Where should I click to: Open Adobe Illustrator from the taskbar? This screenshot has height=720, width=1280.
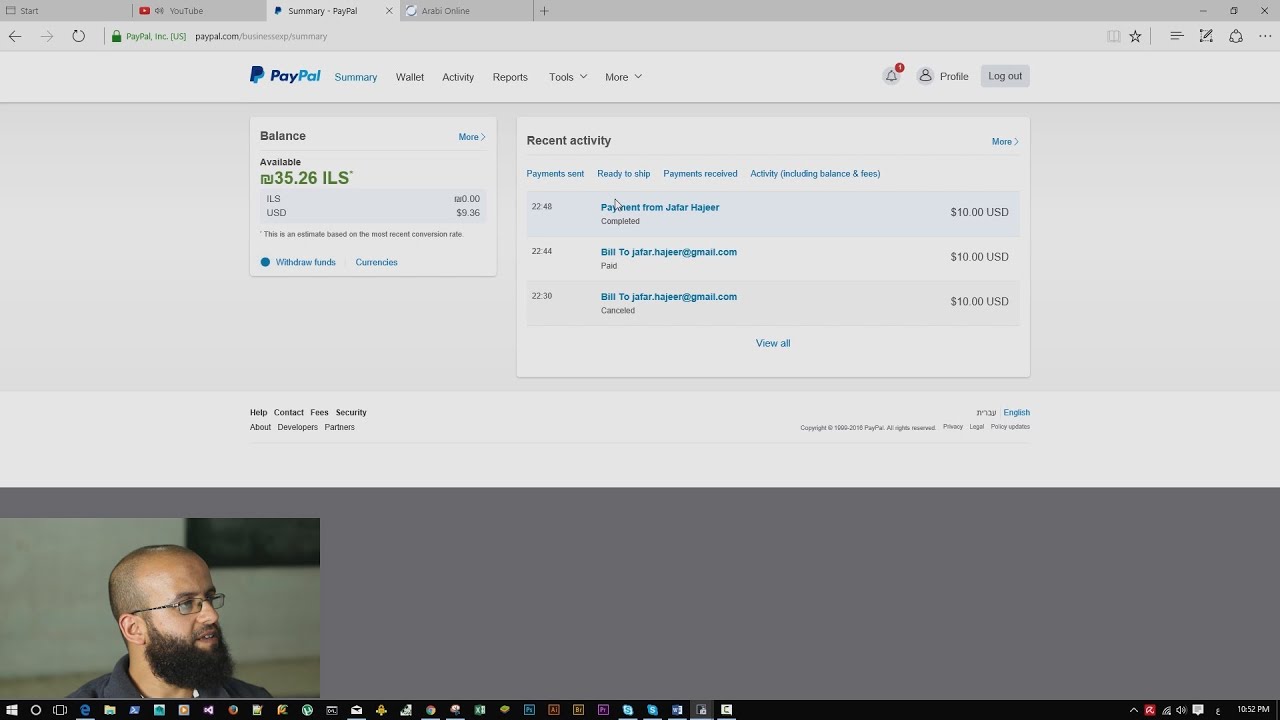tap(554, 710)
